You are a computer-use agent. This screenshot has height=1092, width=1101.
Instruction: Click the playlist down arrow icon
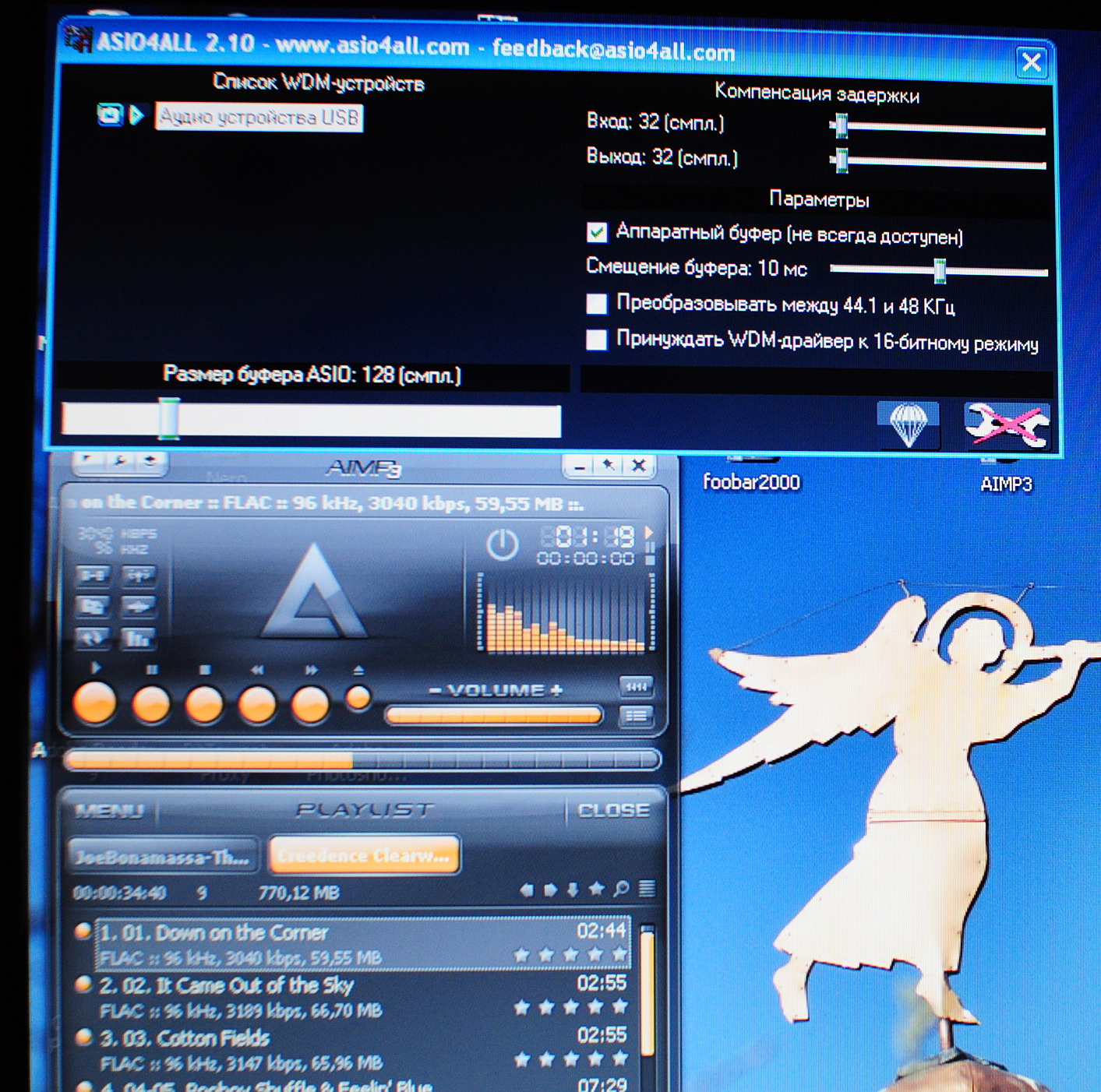pyautogui.click(x=573, y=889)
